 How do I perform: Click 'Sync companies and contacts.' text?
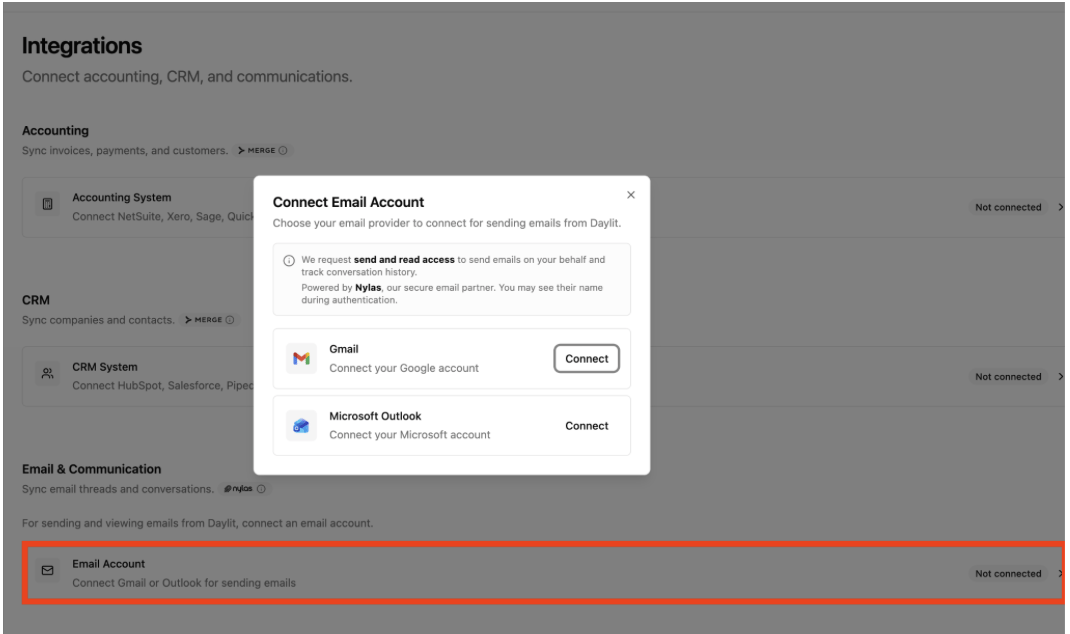98,319
